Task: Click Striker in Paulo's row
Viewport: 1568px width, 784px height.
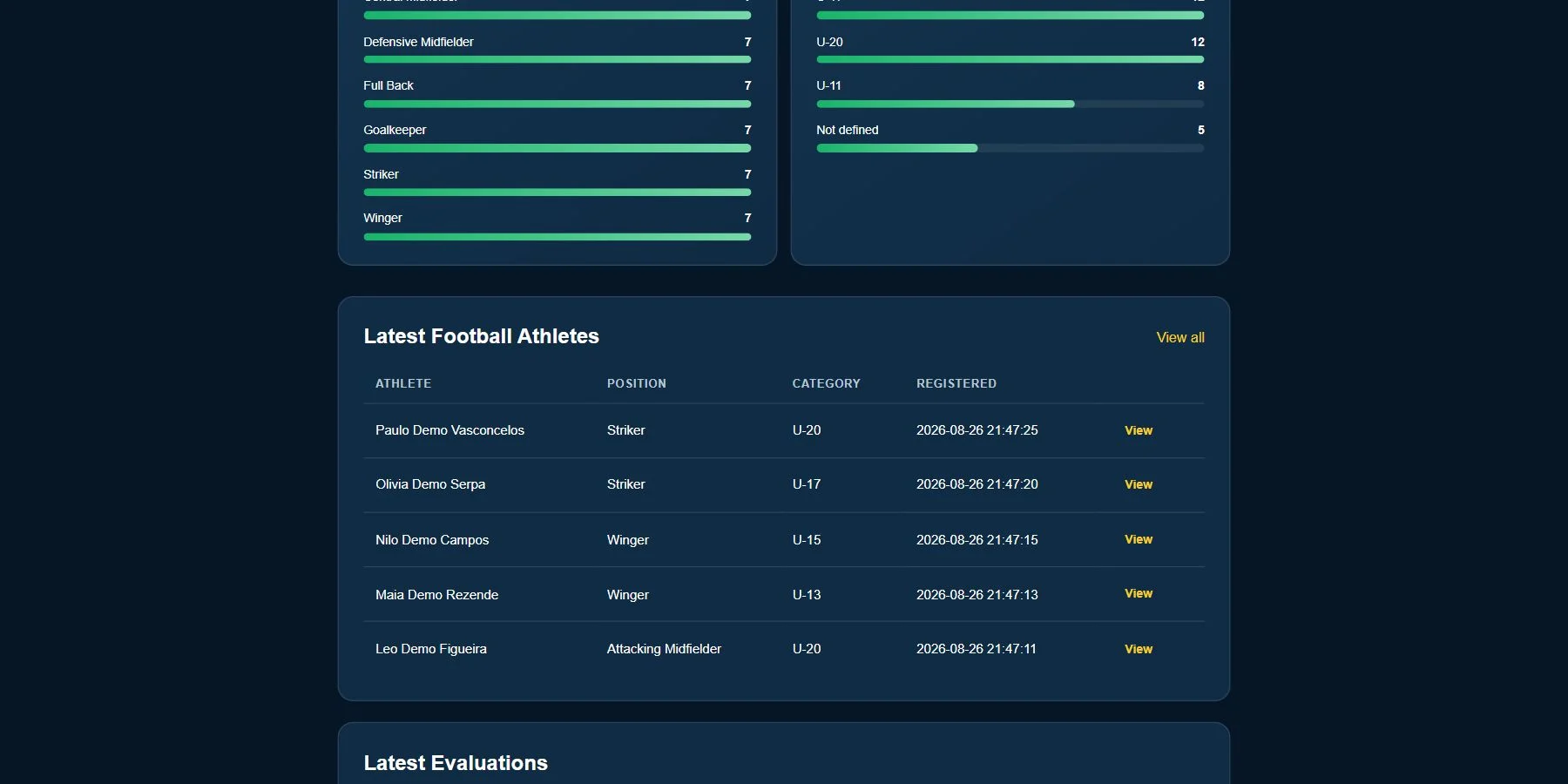Action: tap(626, 430)
